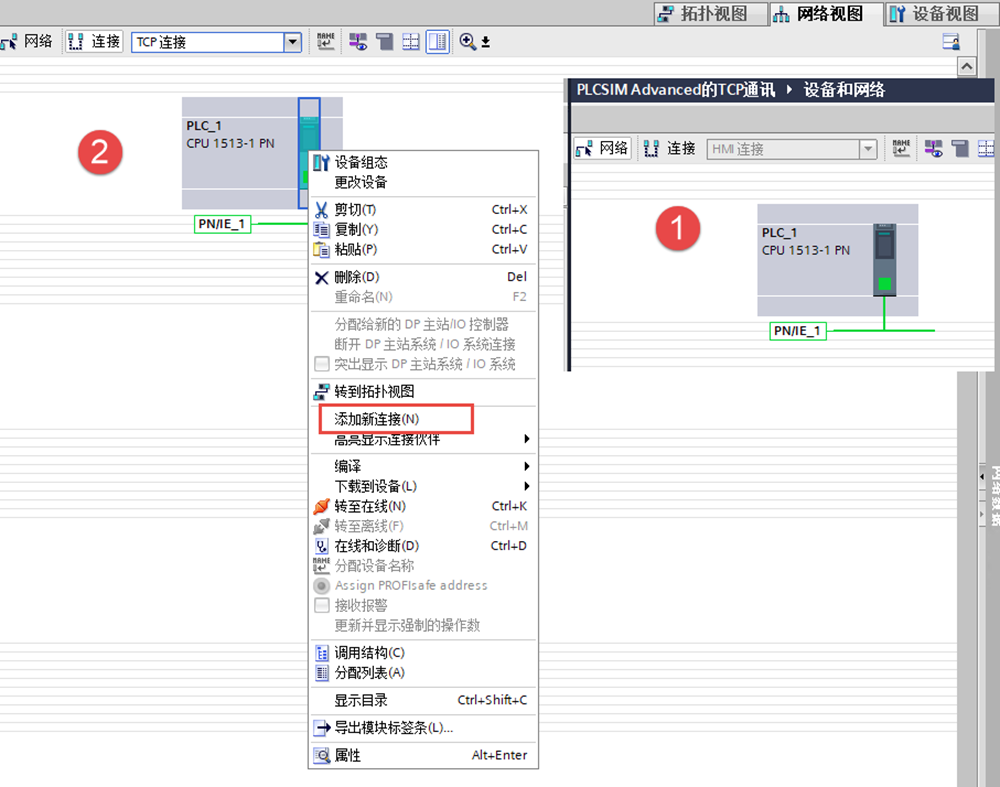This screenshot has width=1000, height=787.
Task: Toggle the 连接 (Connections) toolbar button
Action: pyautogui.click(x=94, y=42)
